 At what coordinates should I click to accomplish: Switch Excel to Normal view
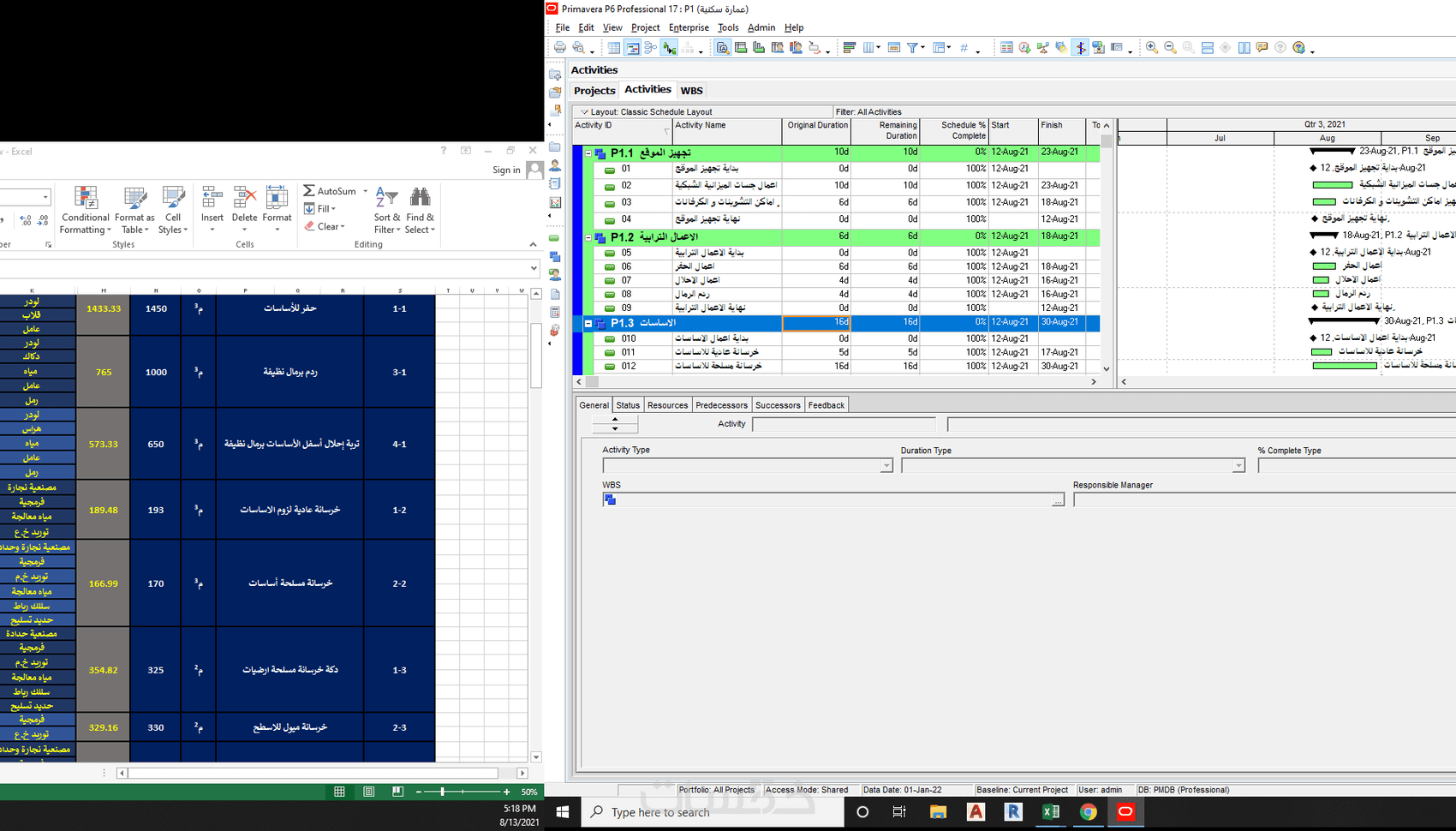[339, 792]
